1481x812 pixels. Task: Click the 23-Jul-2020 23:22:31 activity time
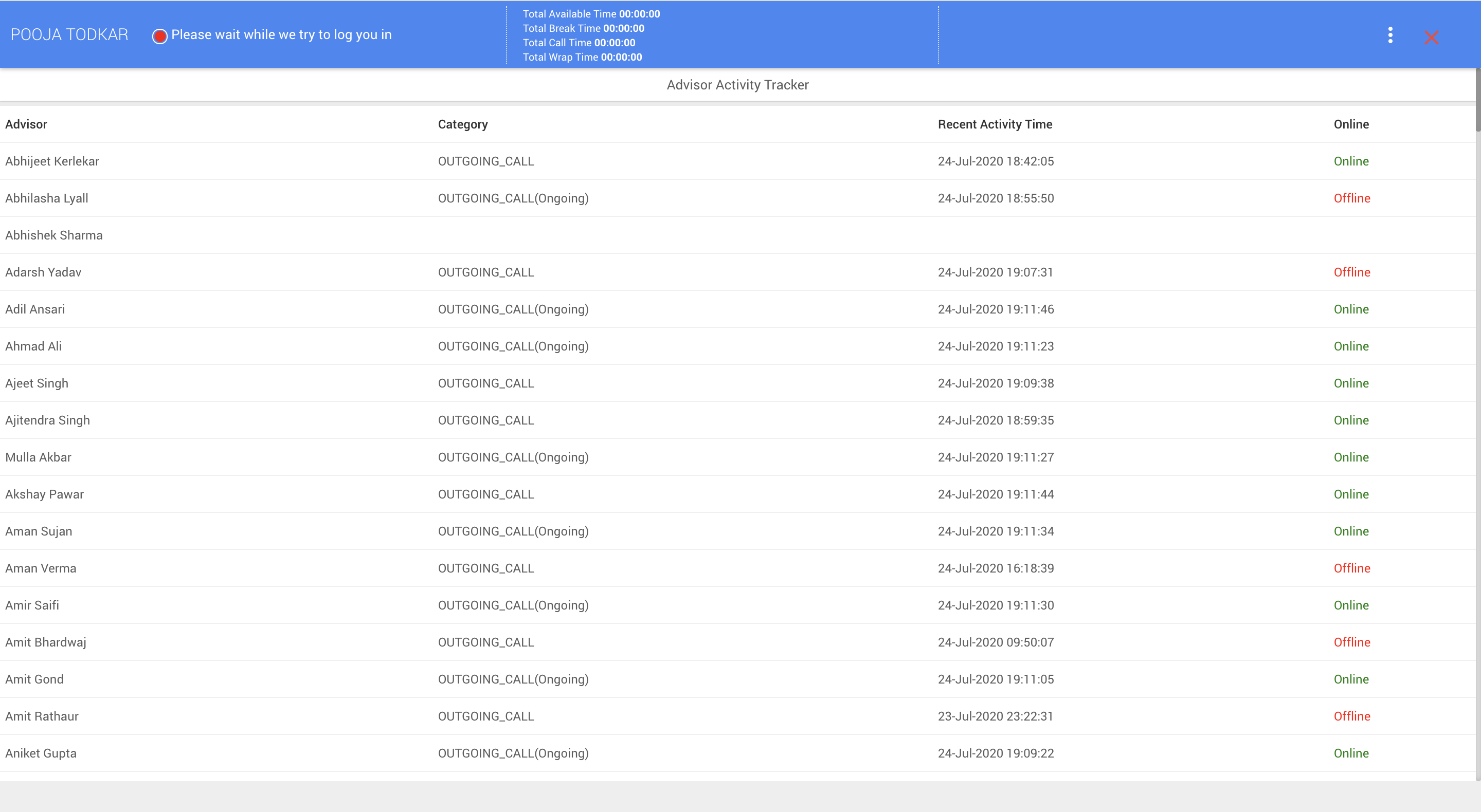click(996, 716)
